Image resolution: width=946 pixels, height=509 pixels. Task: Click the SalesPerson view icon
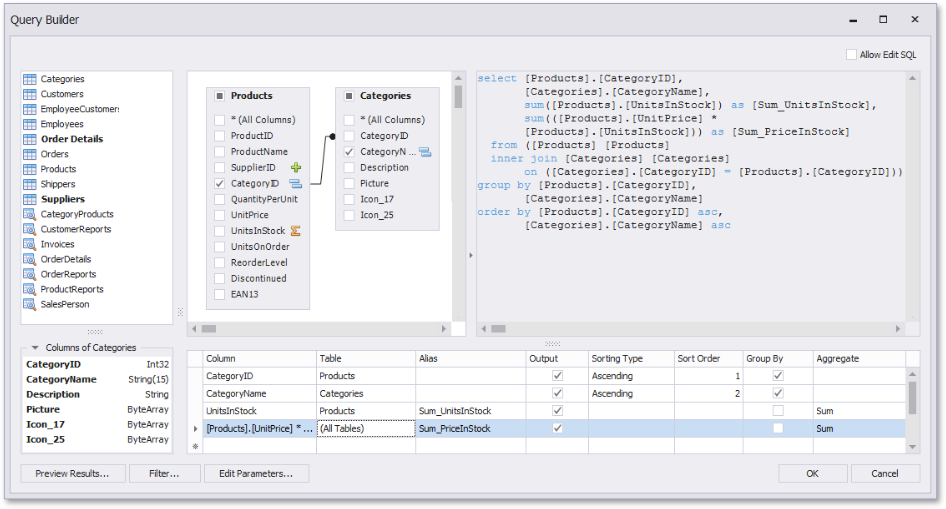pyautogui.click(x=30, y=304)
